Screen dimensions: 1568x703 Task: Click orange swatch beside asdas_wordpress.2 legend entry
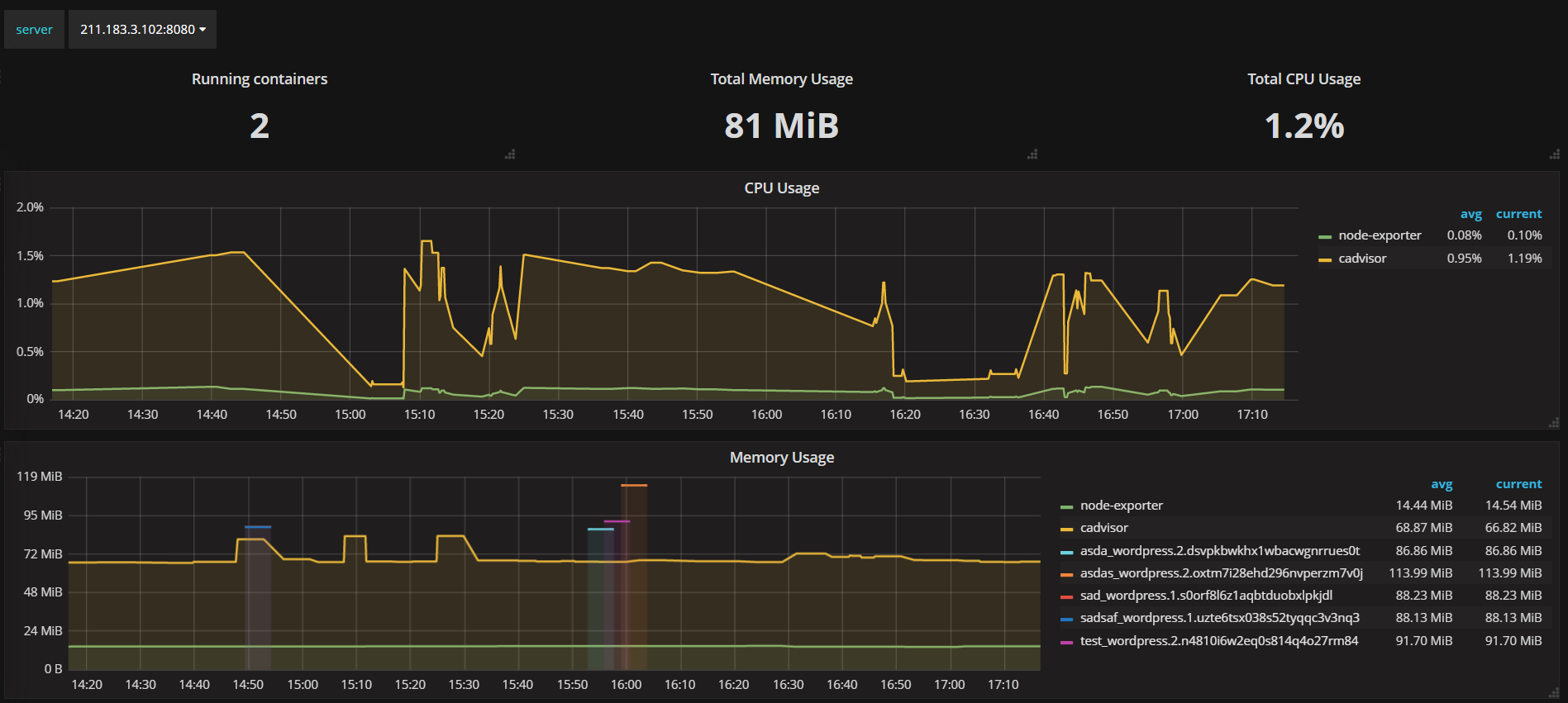[1066, 575]
